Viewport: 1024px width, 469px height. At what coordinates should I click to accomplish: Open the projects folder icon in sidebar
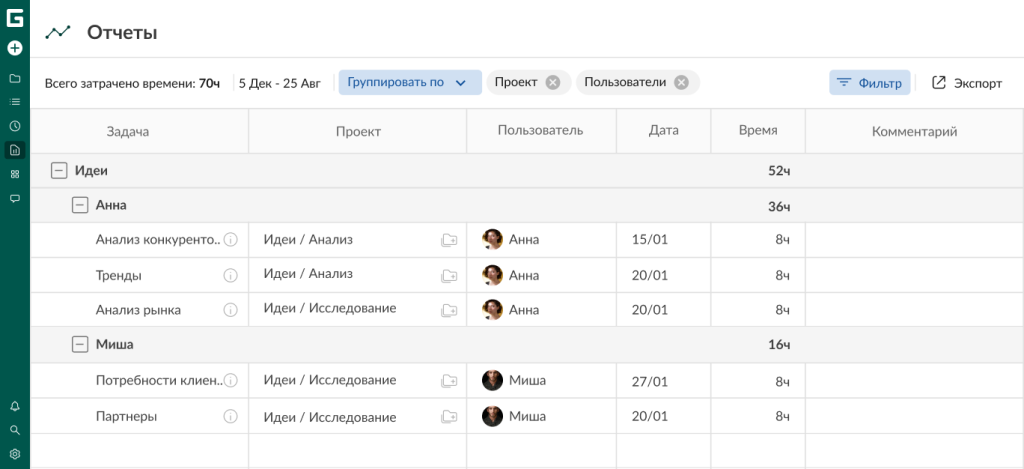tap(14, 78)
